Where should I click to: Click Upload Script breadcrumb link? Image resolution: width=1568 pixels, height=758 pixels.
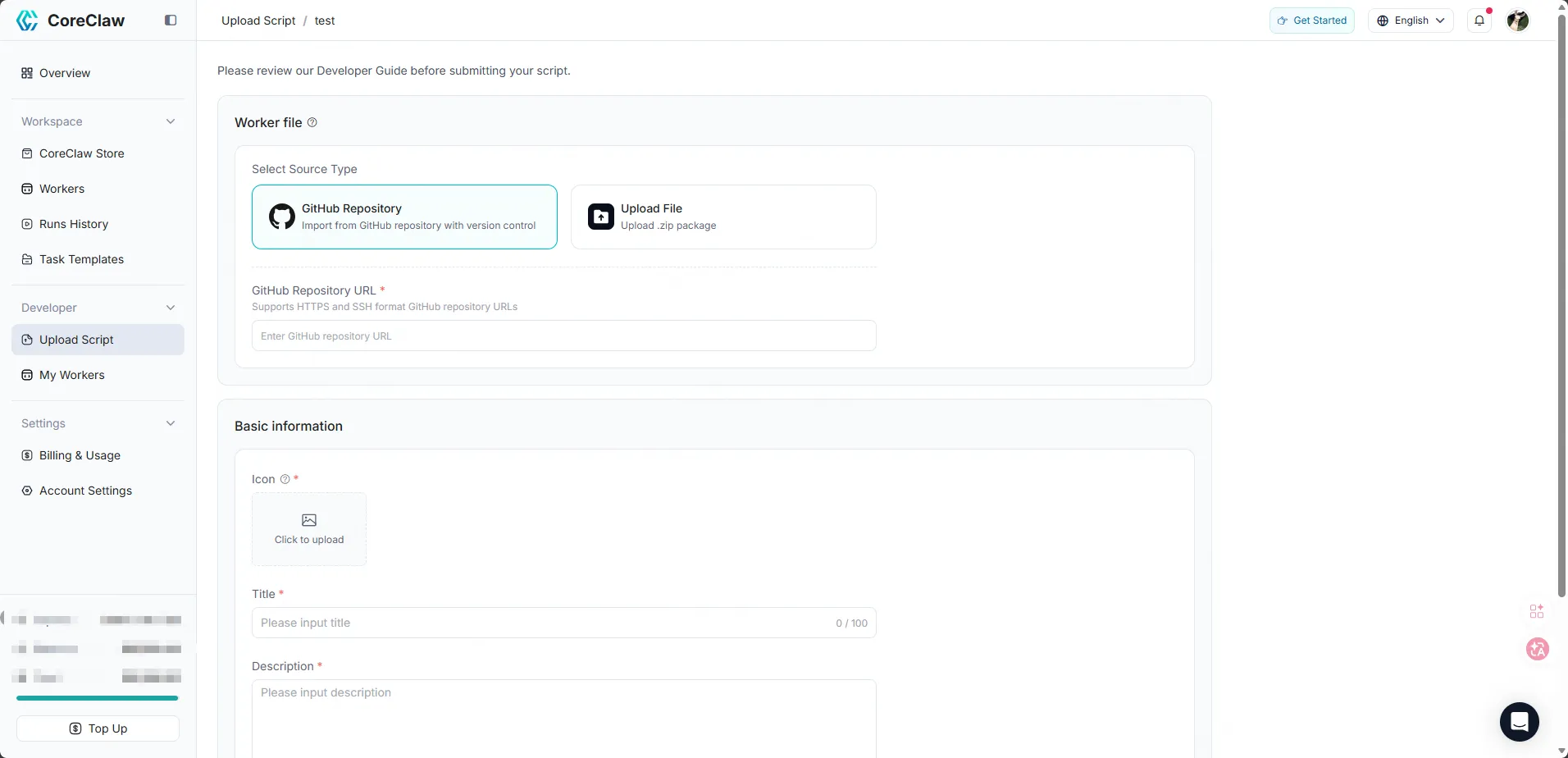[x=258, y=21]
